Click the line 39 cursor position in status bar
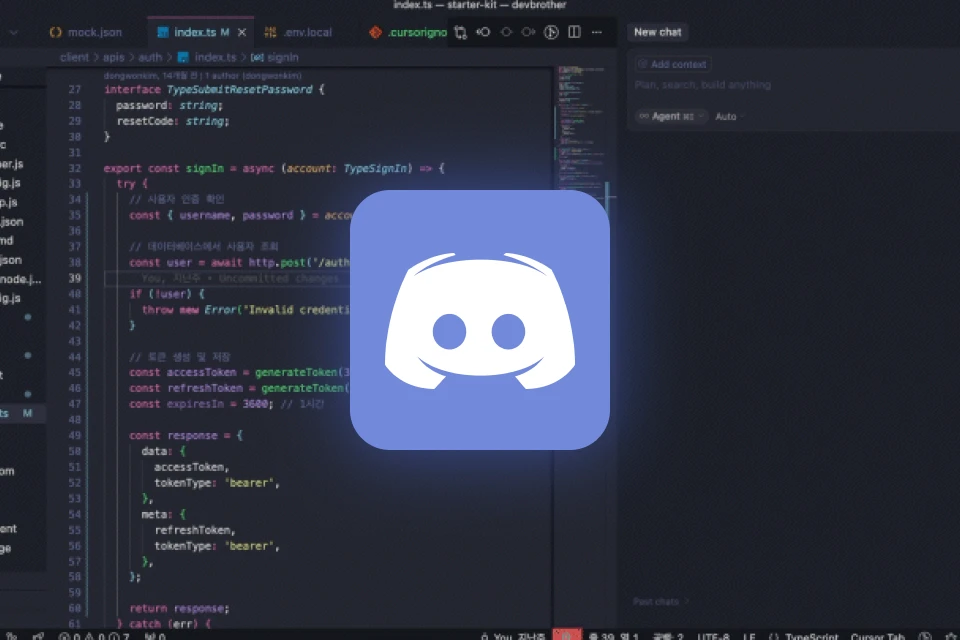 coord(613,636)
